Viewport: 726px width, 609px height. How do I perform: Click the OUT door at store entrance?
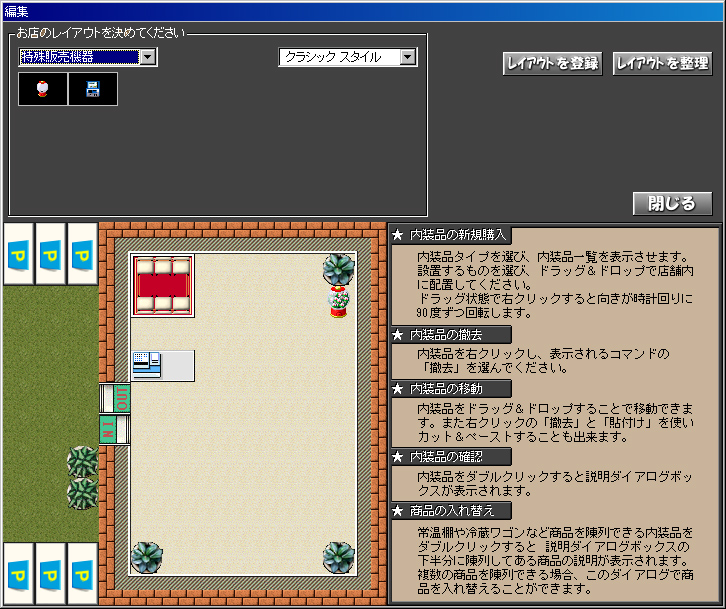click(x=116, y=398)
